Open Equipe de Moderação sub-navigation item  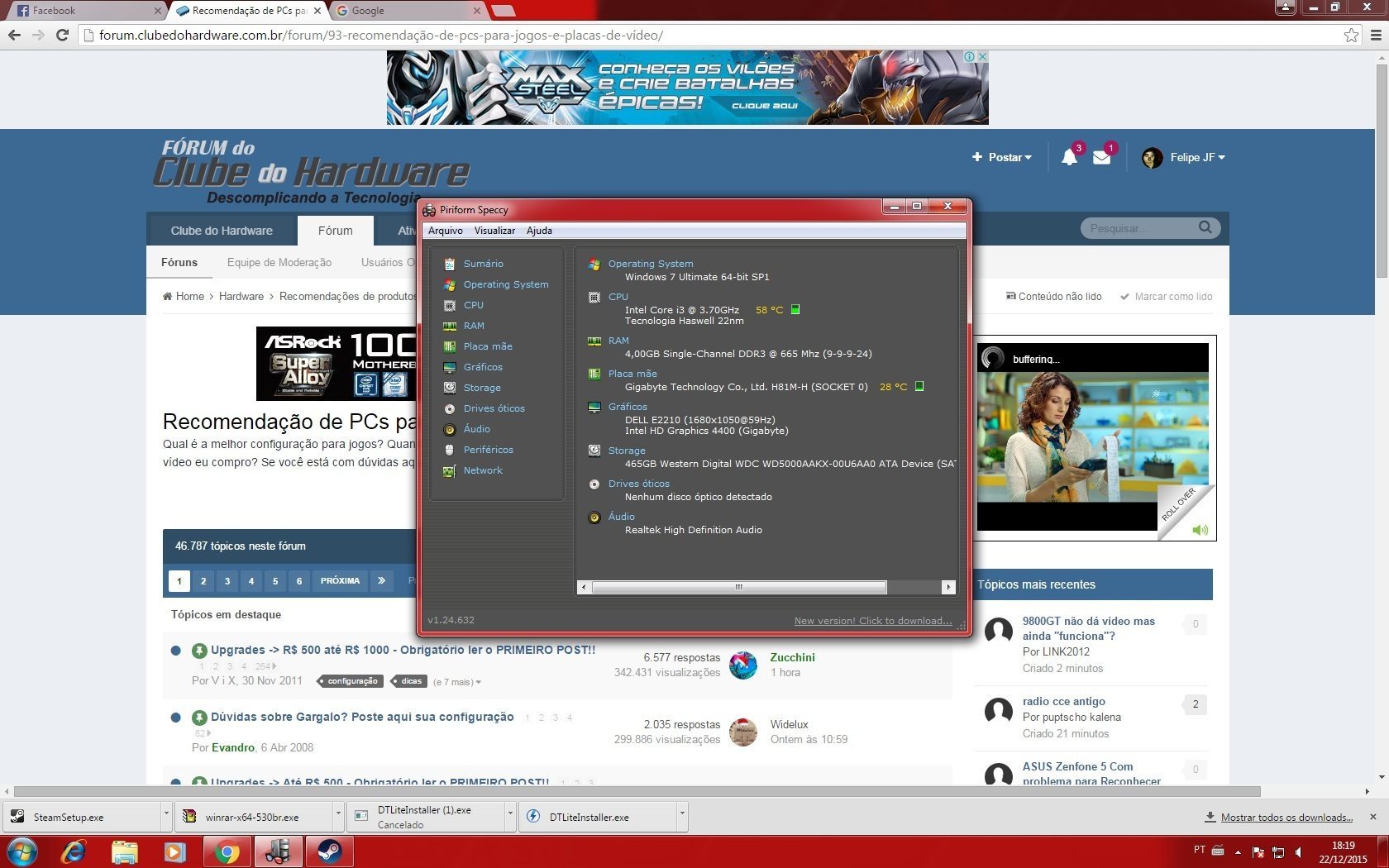(x=279, y=262)
